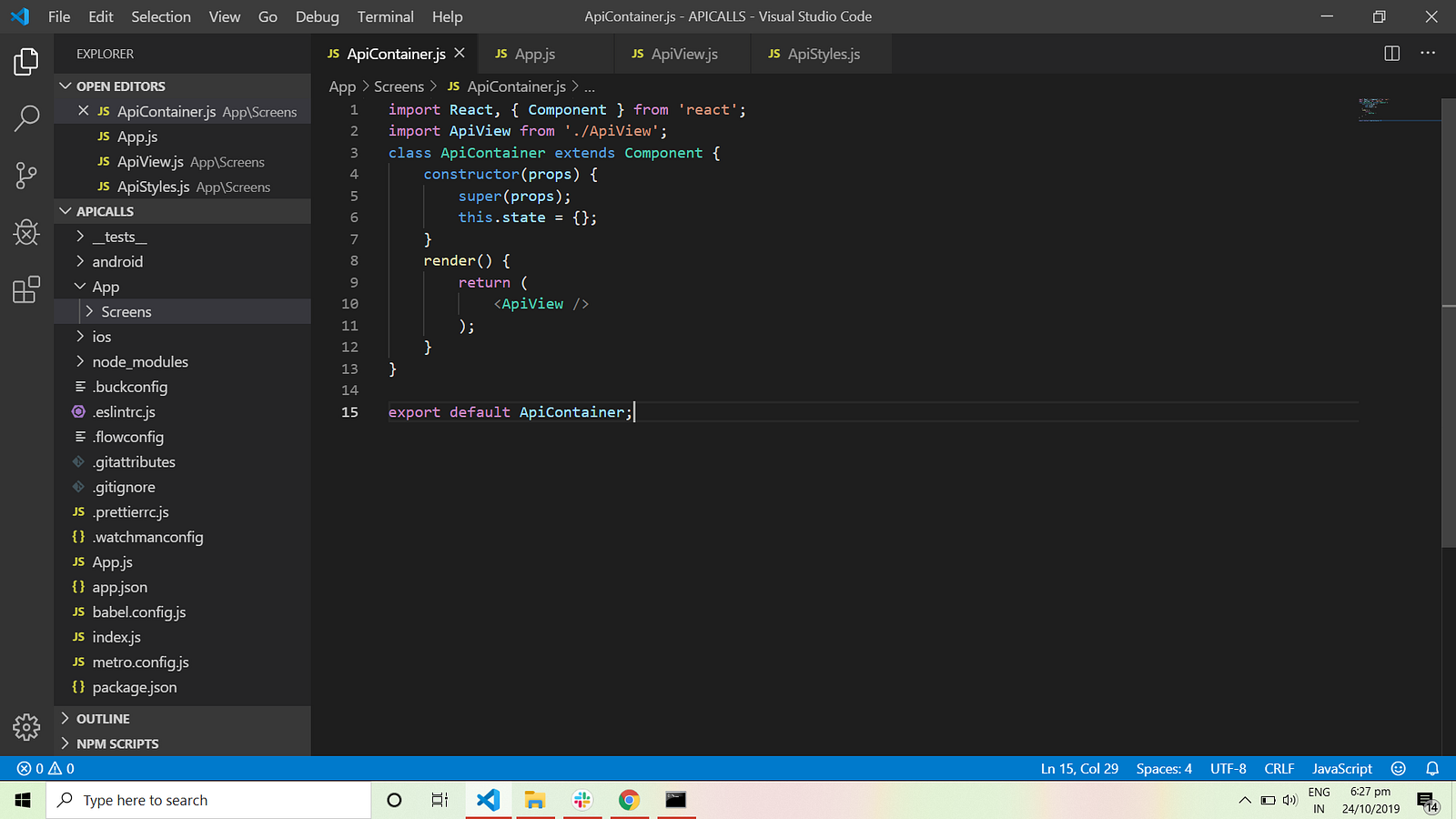Viewport: 1456px width, 819px height.
Task: Collapse the Open Editors section
Action: (x=182, y=86)
